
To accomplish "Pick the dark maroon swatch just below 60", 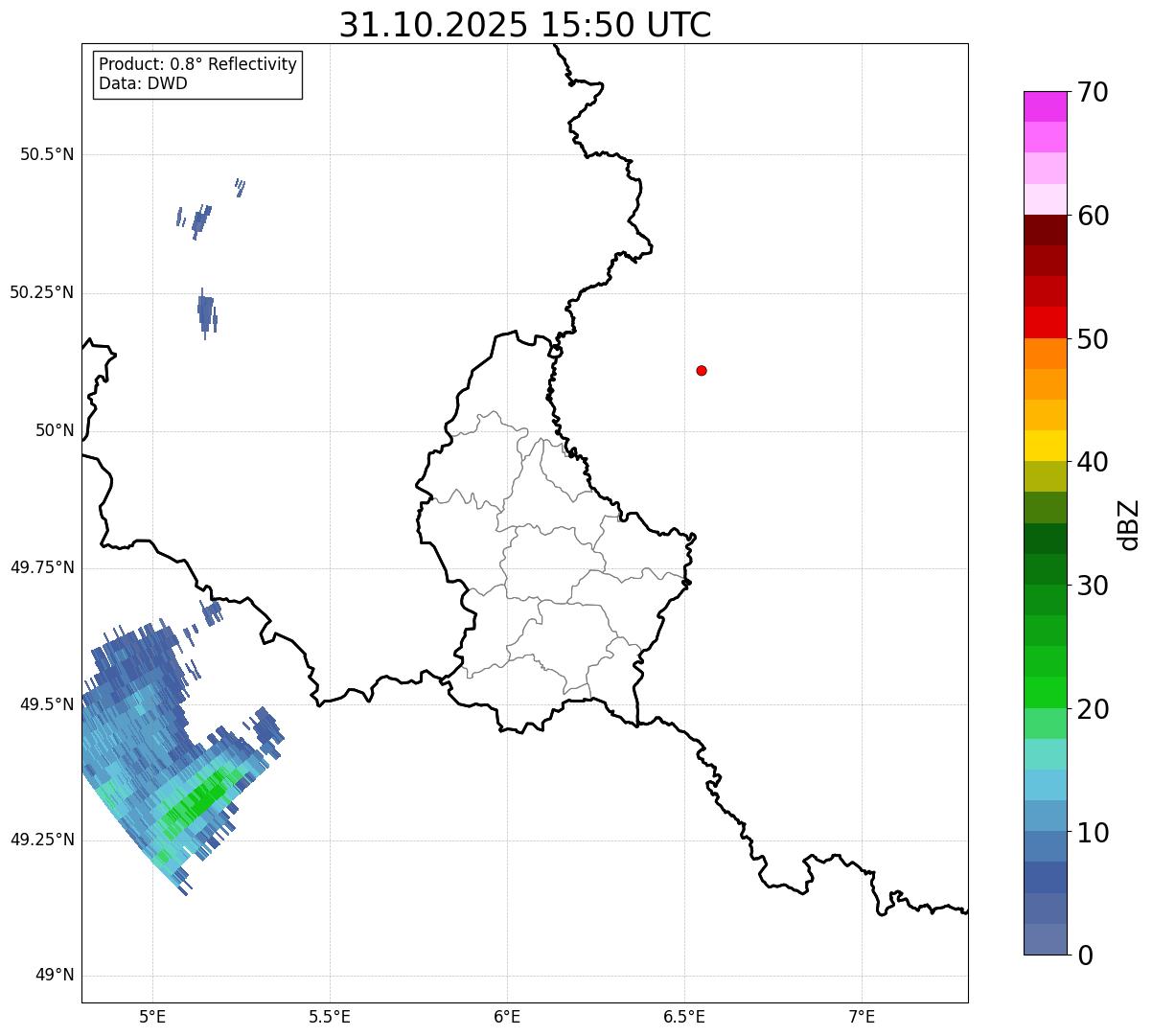I will pyautogui.click(x=1045, y=230).
